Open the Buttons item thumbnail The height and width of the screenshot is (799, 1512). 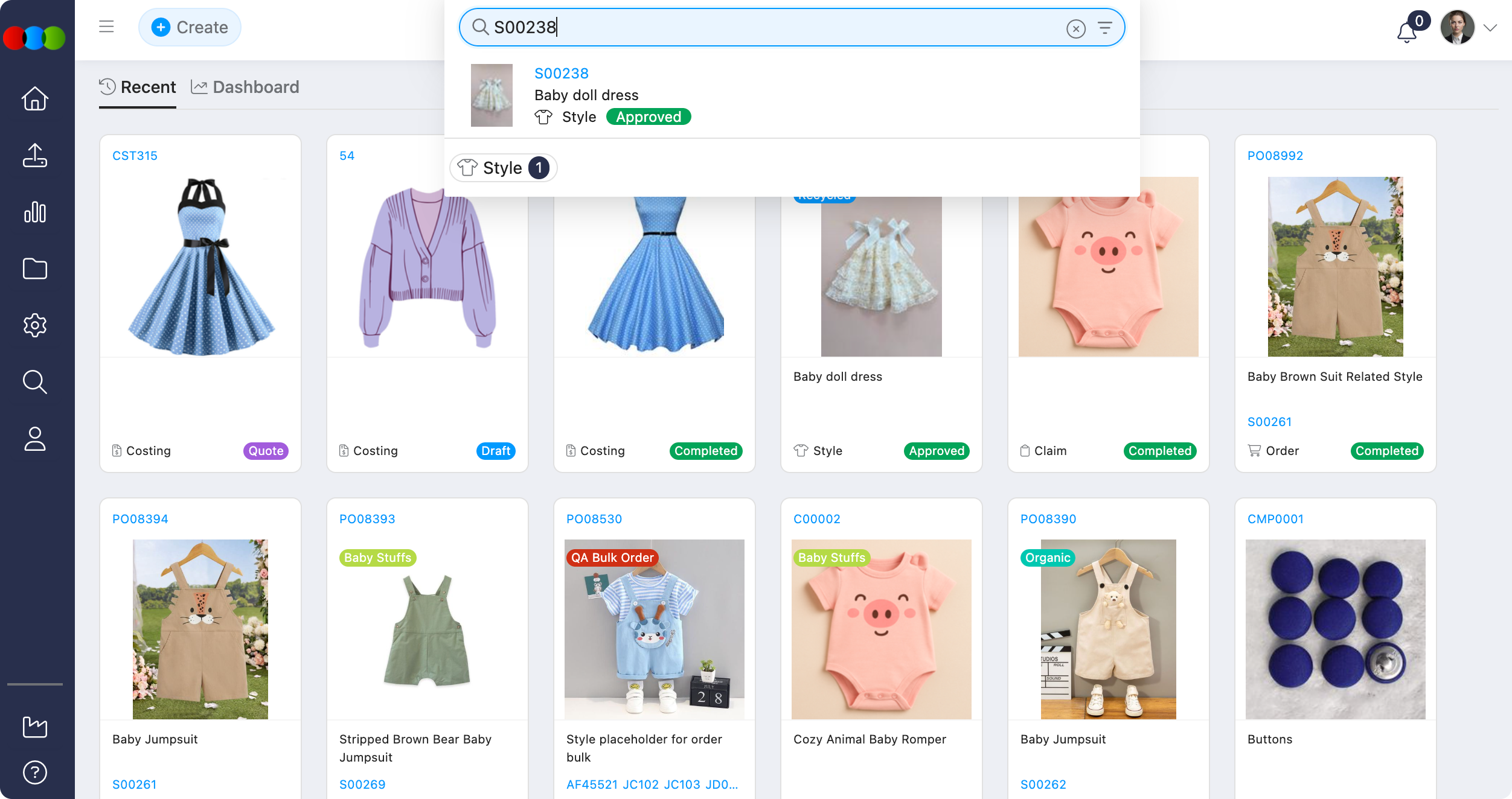[1335, 629]
